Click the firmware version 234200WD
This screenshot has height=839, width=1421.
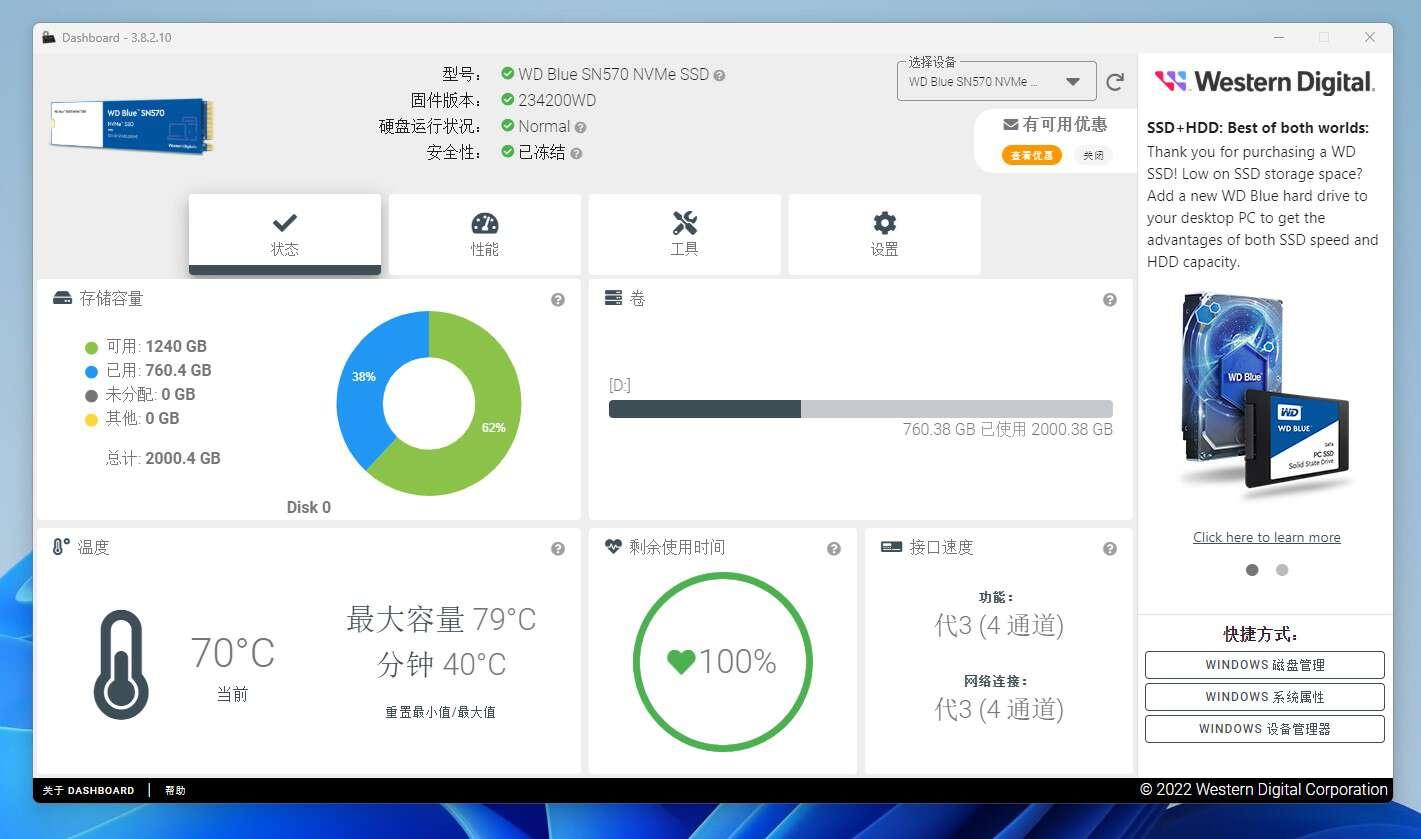click(x=557, y=100)
